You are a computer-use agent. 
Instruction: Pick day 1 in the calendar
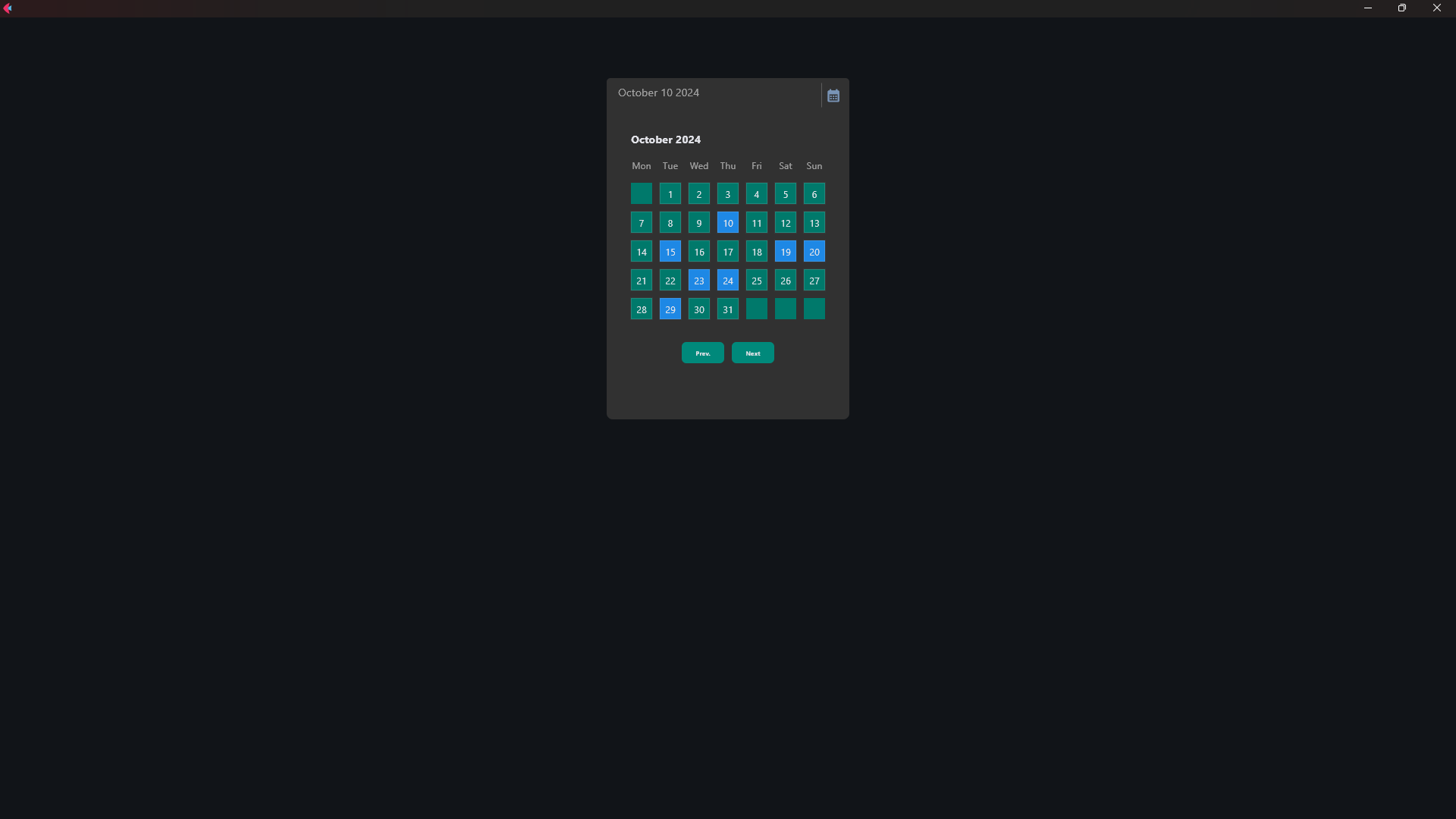pyautogui.click(x=670, y=194)
